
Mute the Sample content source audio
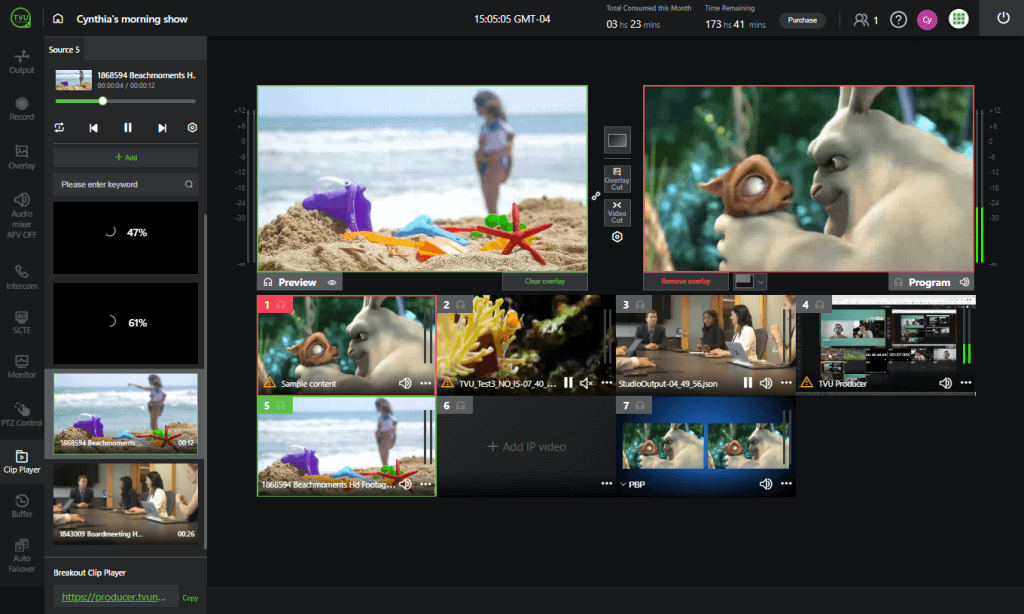405,383
